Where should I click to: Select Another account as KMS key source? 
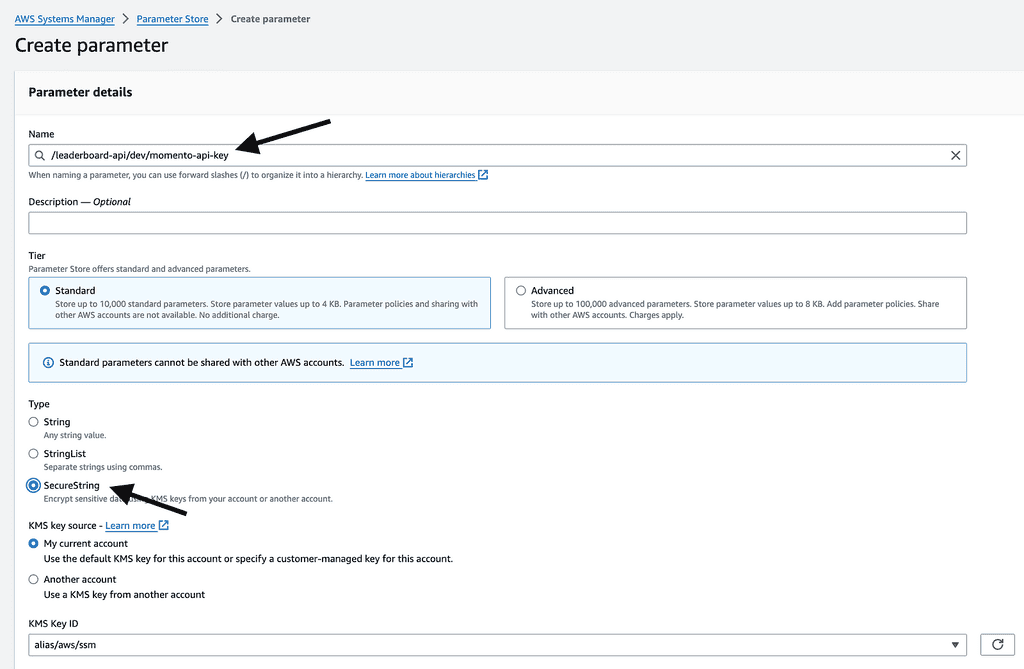[x=34, y=580]
